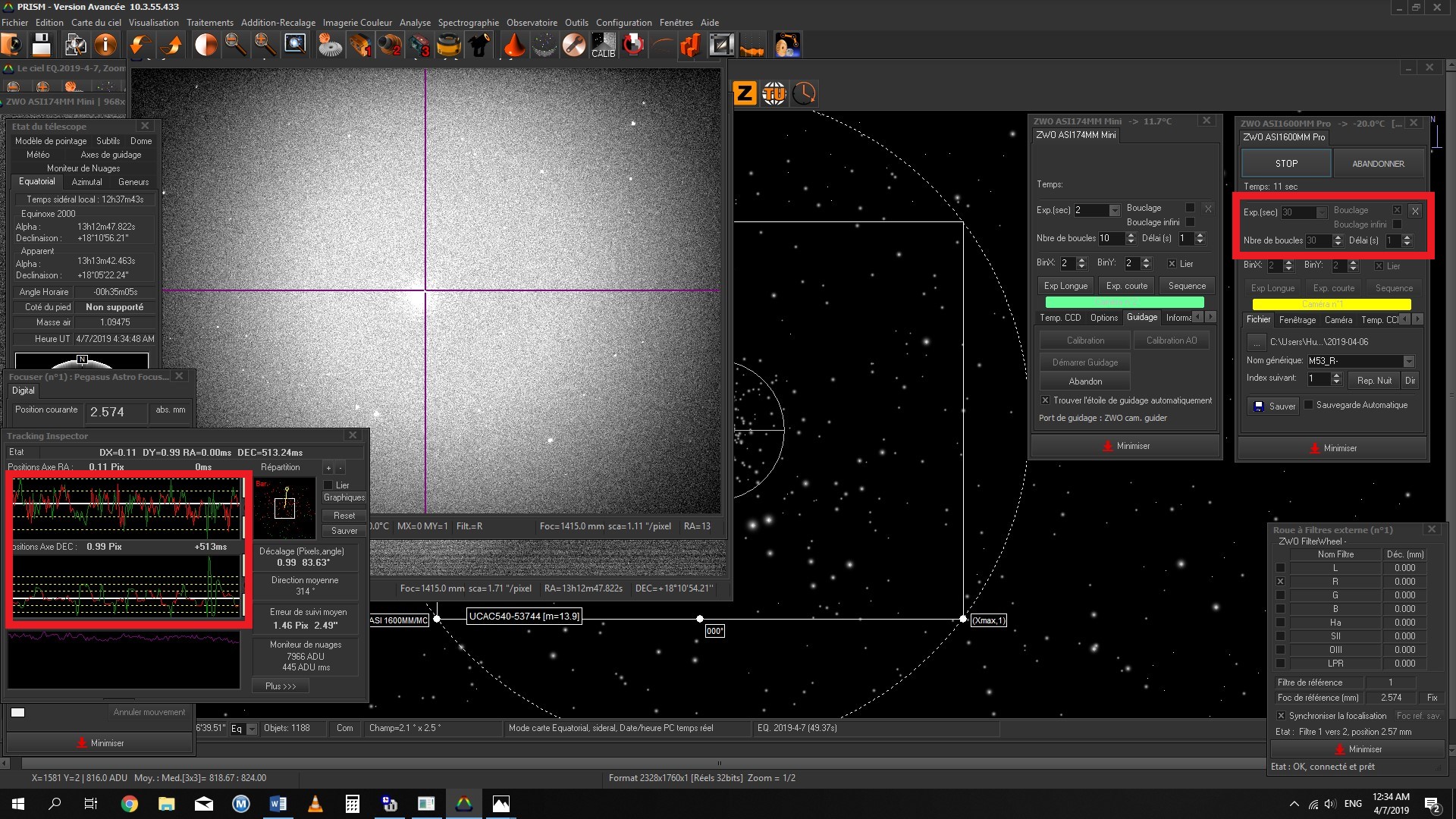Open the Spectrographie menu

469,23
